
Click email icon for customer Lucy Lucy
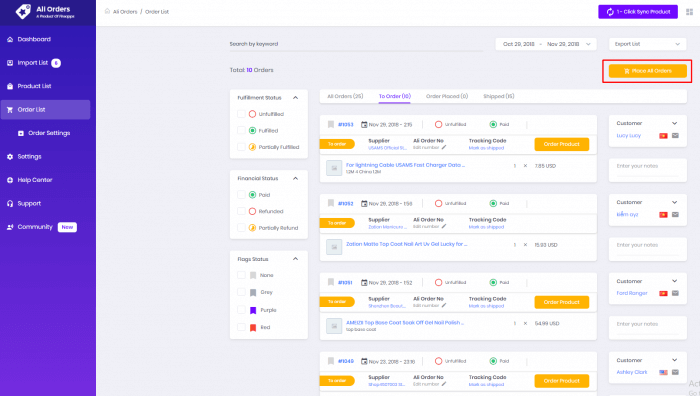[675, 136]
